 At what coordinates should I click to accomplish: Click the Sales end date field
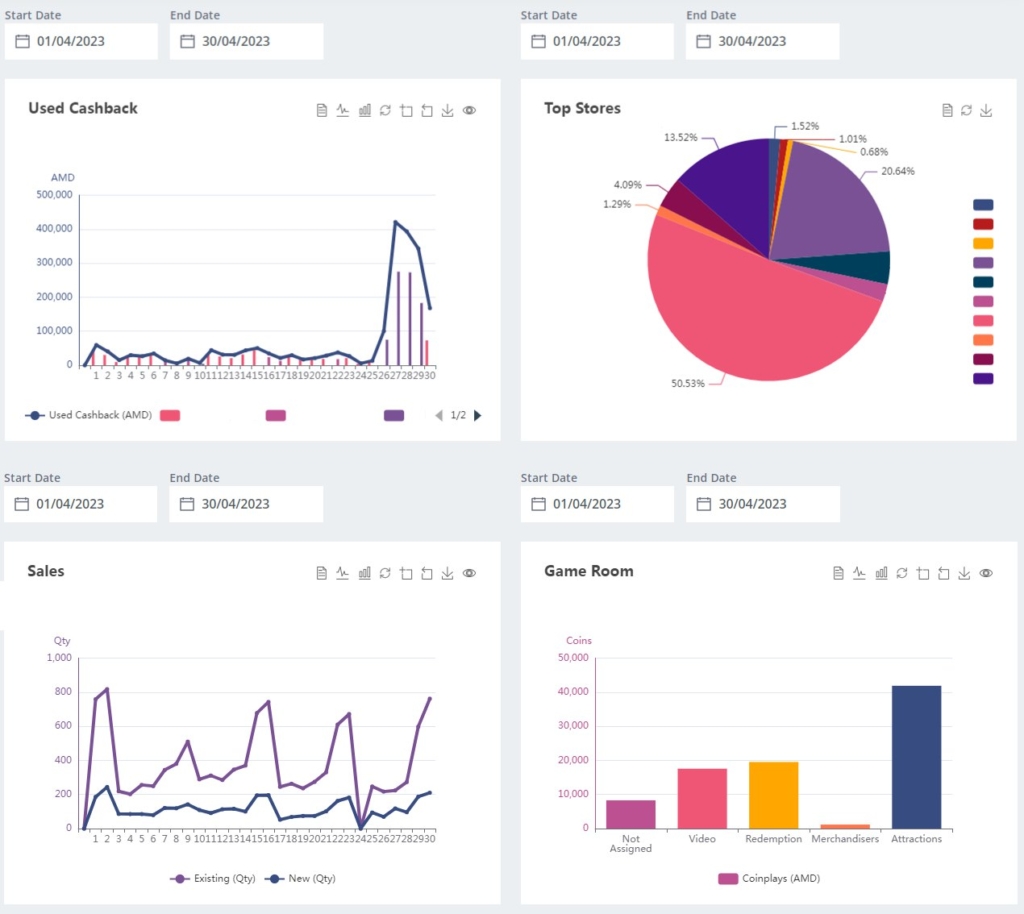click(246, 504)
